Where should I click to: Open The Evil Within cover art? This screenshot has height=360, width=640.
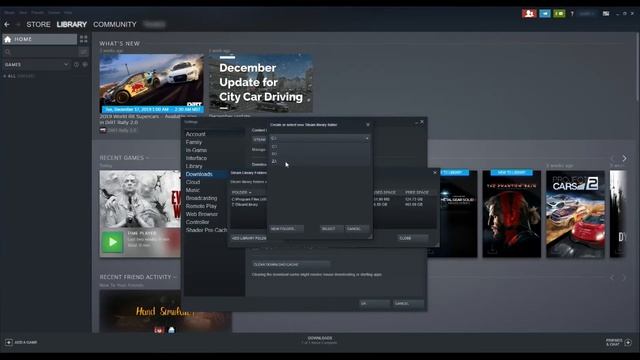pos(140,199)
